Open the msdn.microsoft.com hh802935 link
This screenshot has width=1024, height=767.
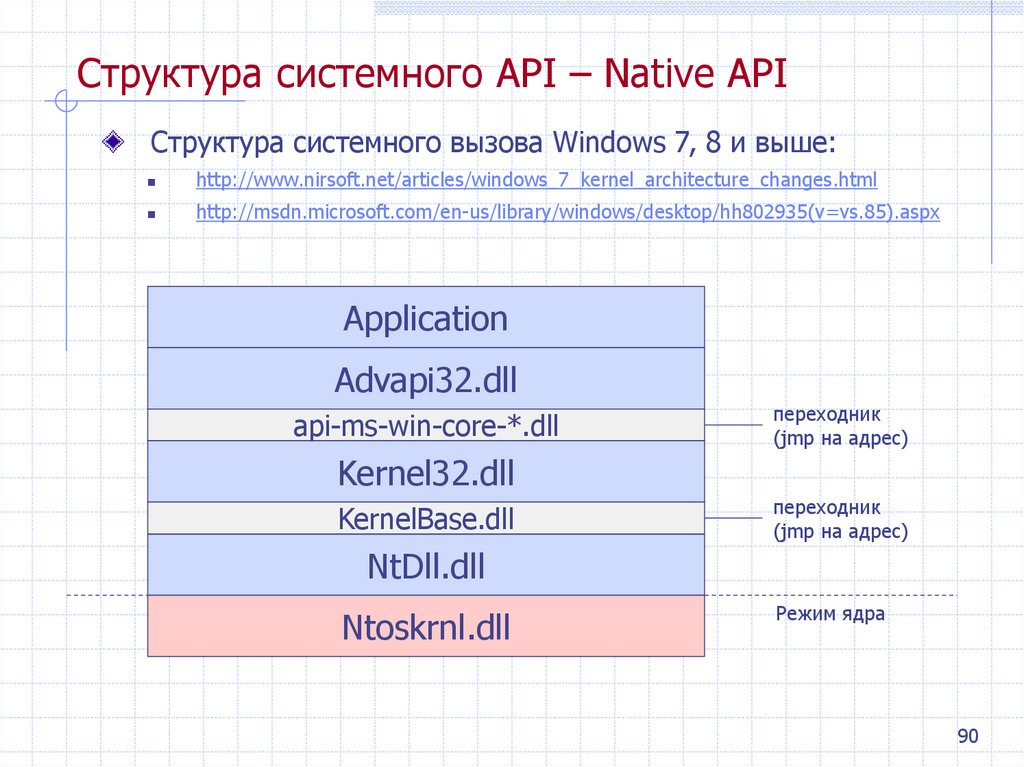point(568,212)
